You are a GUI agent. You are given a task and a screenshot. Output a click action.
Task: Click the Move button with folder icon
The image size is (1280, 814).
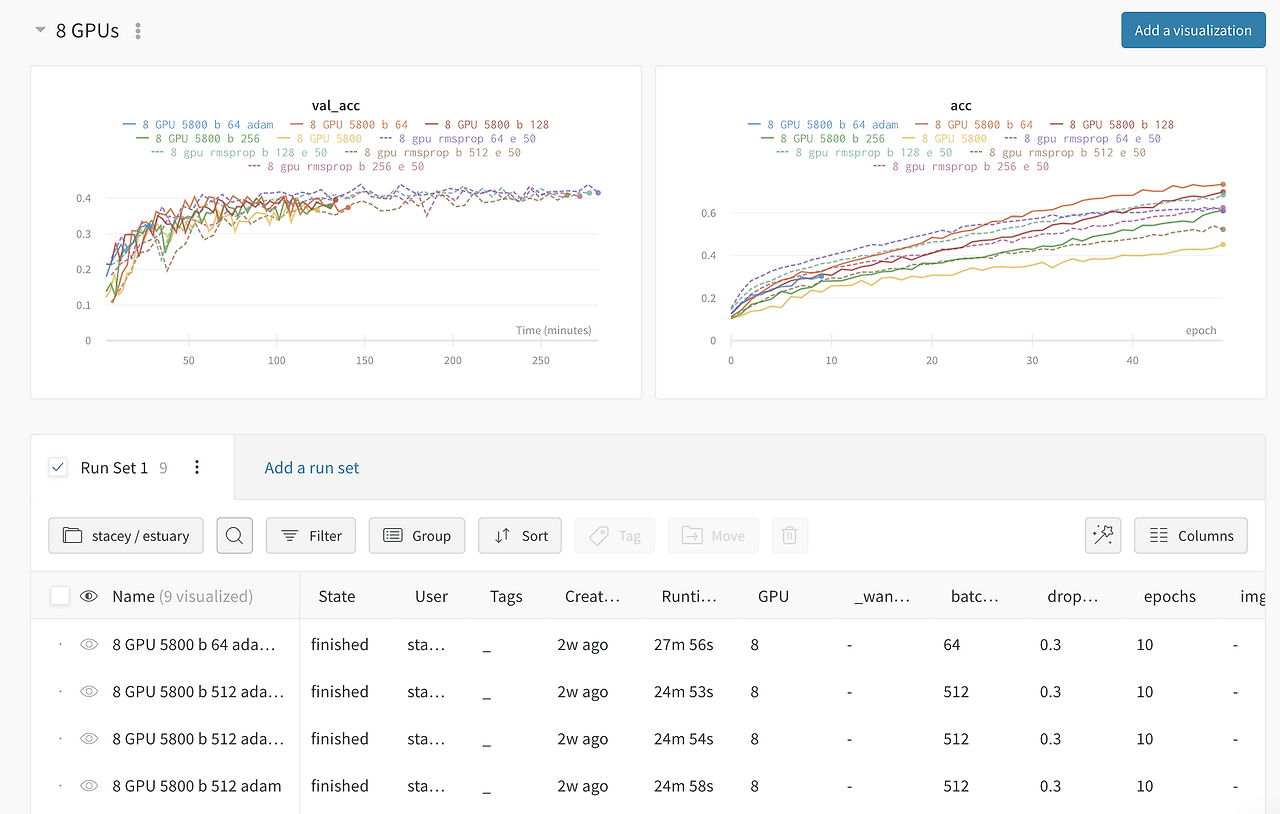click(x=713, y=536)
